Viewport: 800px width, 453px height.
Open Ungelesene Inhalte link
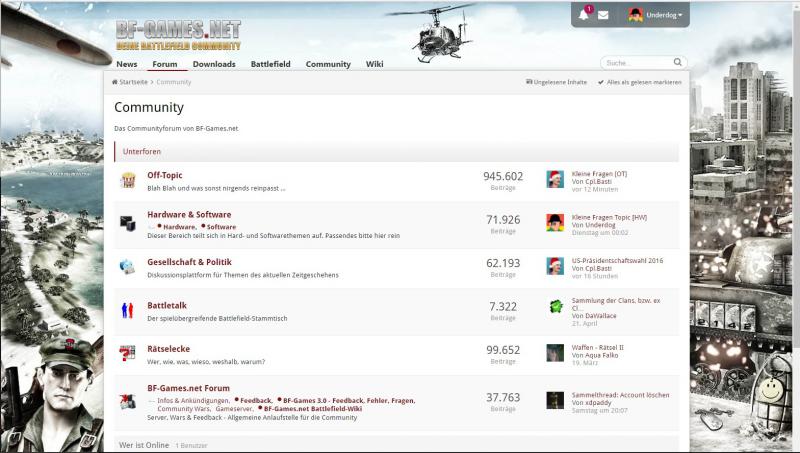click(556, 82)
